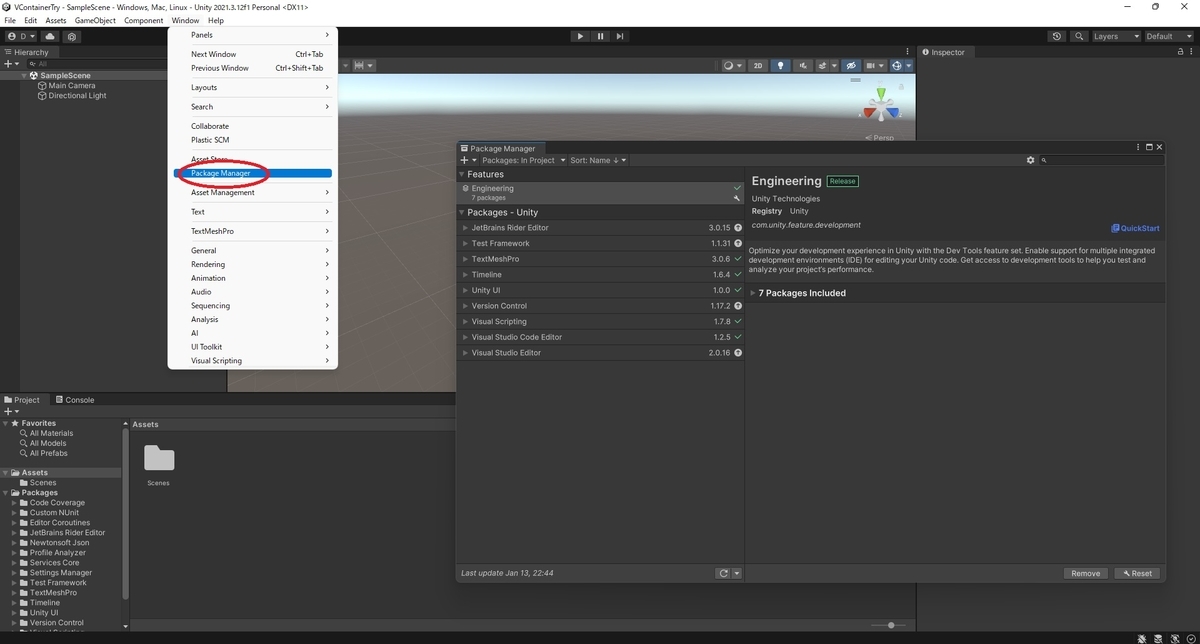This screenshot has width=1200, height=644.
Task: Open the TextMeshPro submenu in Window menu
Action: pos(253,231)
